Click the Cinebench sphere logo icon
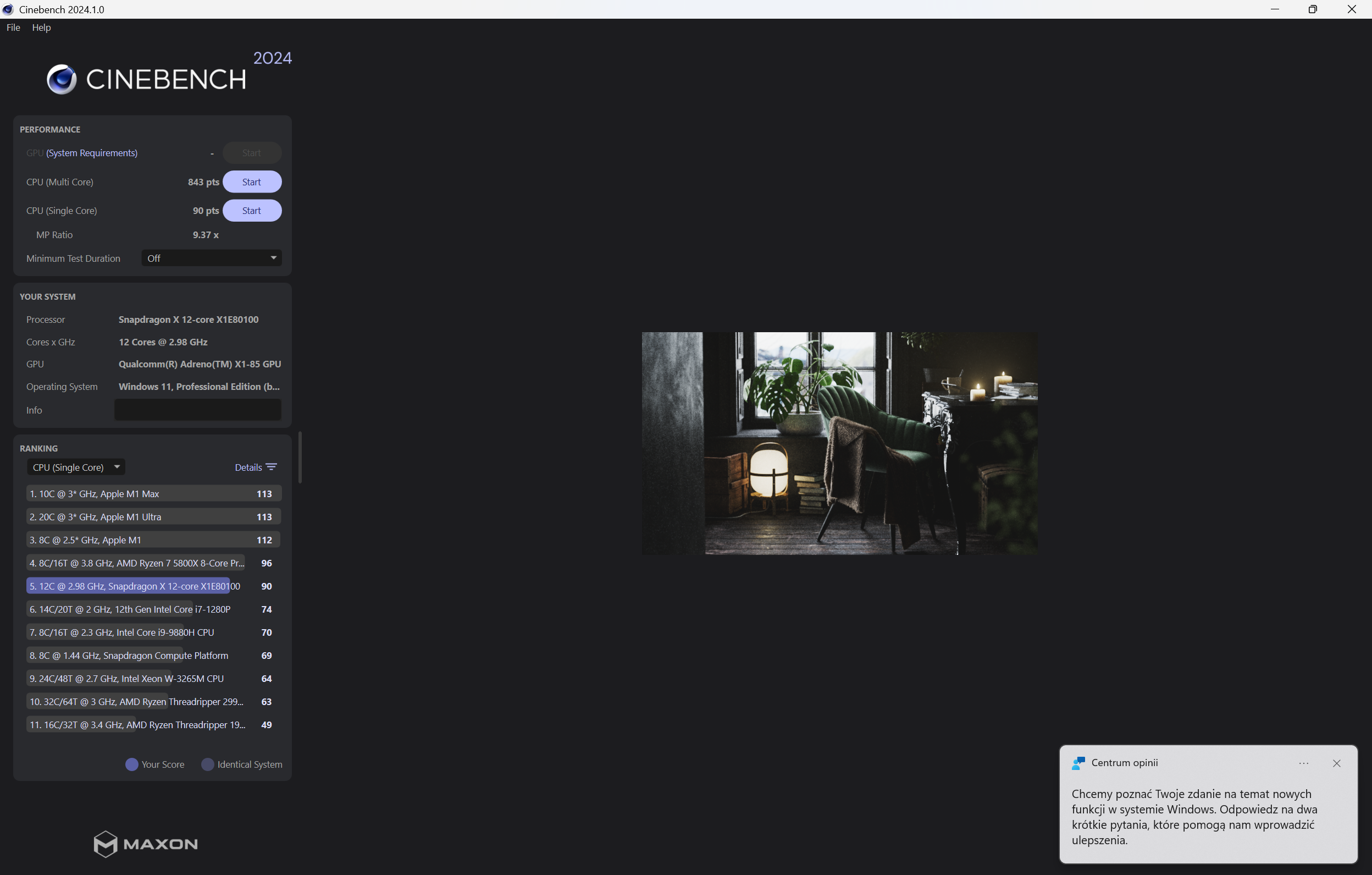The height and width of the screenshot is (875, 1372). (62, 79)
